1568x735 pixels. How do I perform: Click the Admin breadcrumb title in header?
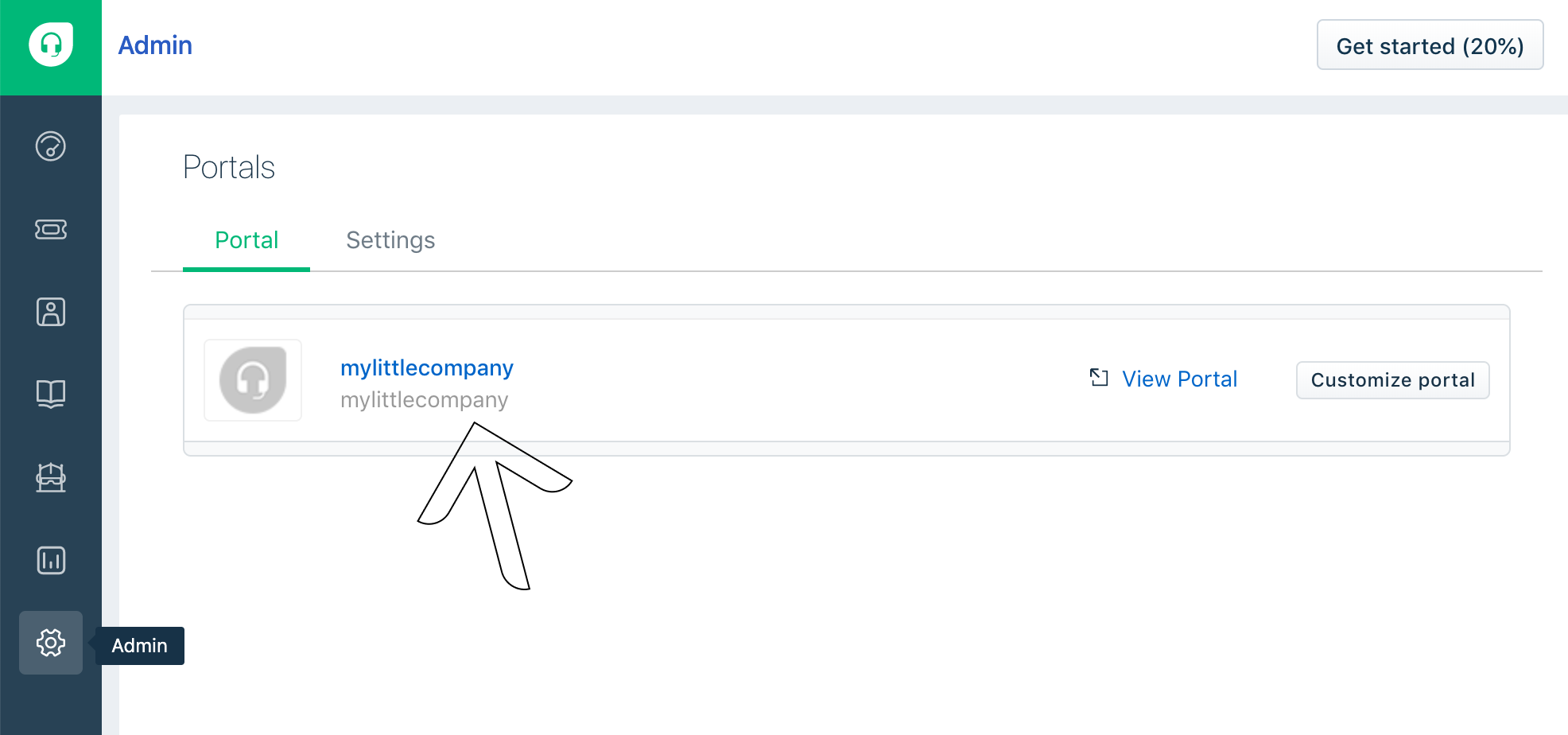pos(155,45)
